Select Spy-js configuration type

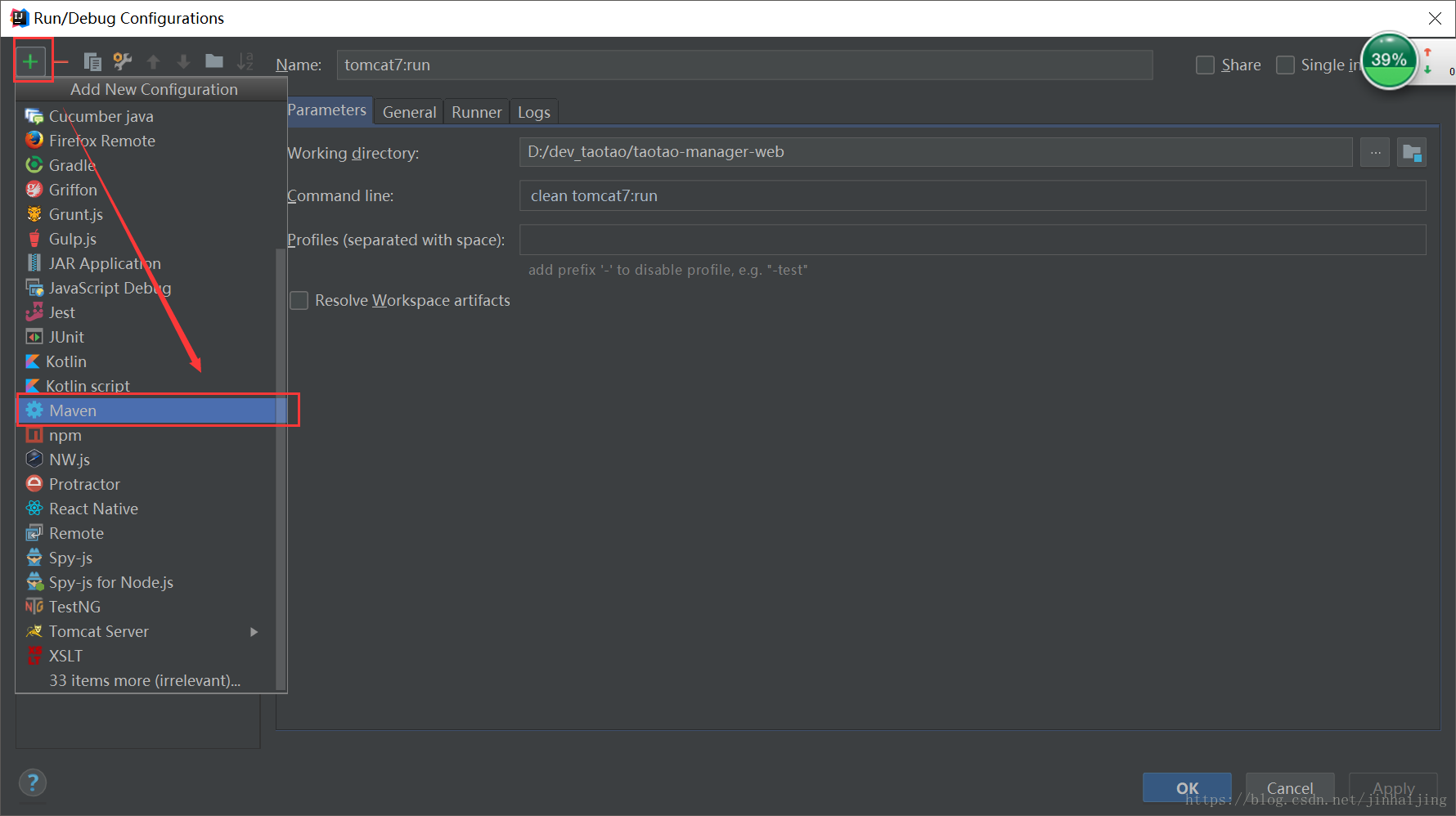[147, 558]
